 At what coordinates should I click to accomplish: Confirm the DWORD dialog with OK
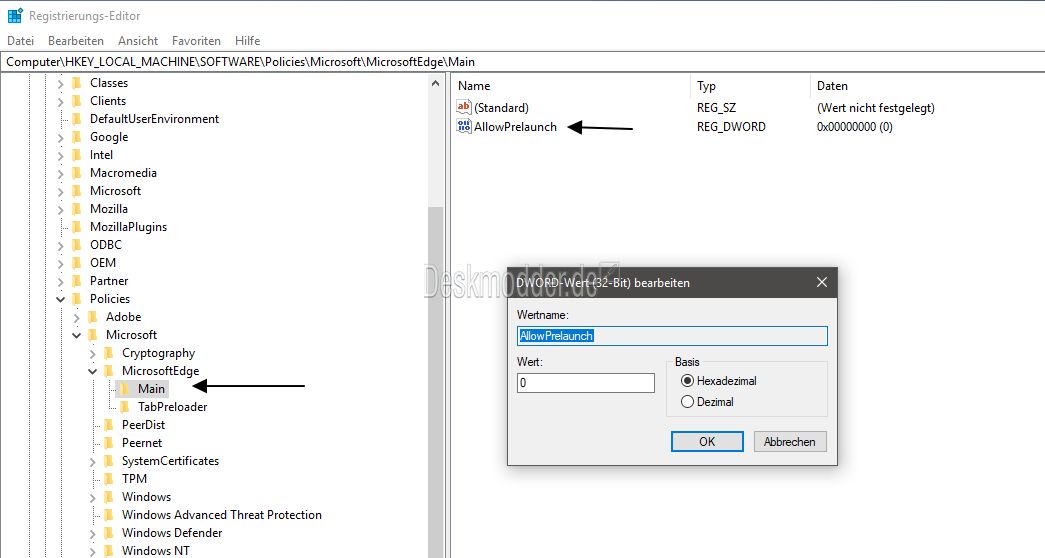(707, 441)
